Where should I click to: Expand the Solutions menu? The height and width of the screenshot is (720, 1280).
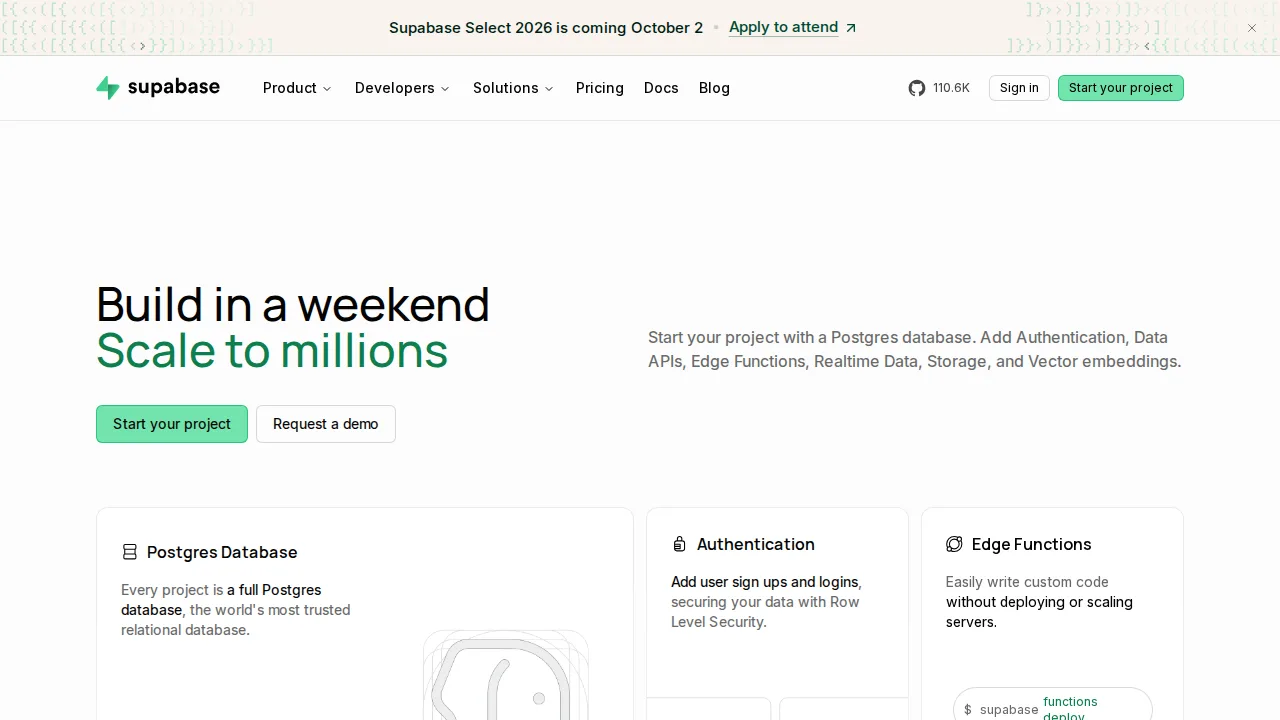[x=513, y=88]
